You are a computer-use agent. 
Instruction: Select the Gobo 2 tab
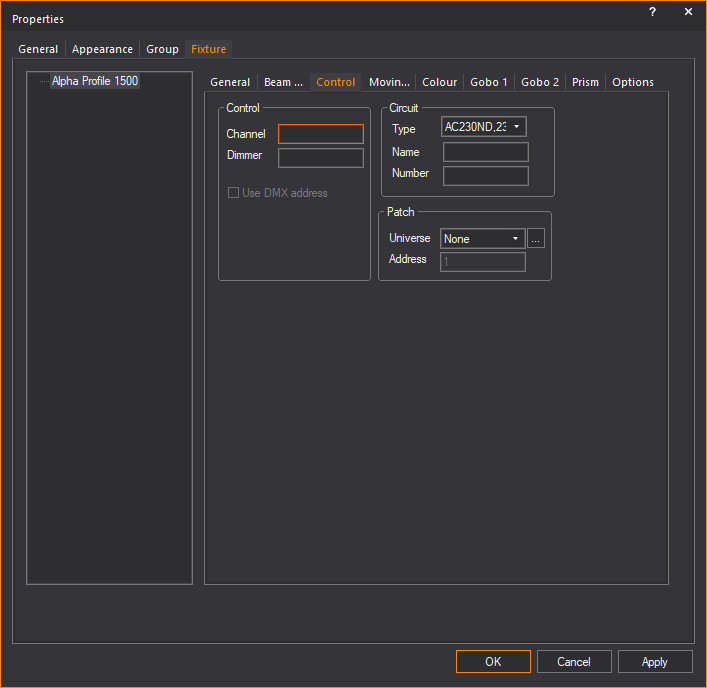click(x=540, y=82)
